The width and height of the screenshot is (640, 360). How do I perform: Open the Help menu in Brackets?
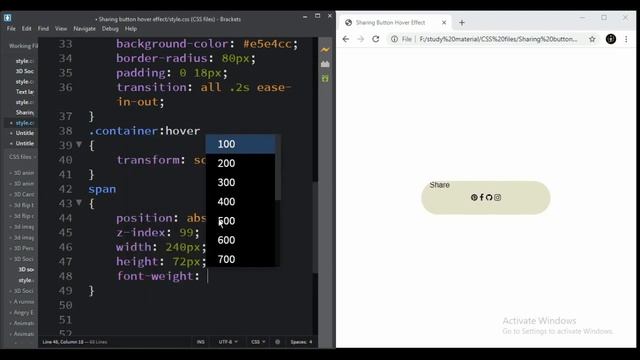[x=131, y=29]
